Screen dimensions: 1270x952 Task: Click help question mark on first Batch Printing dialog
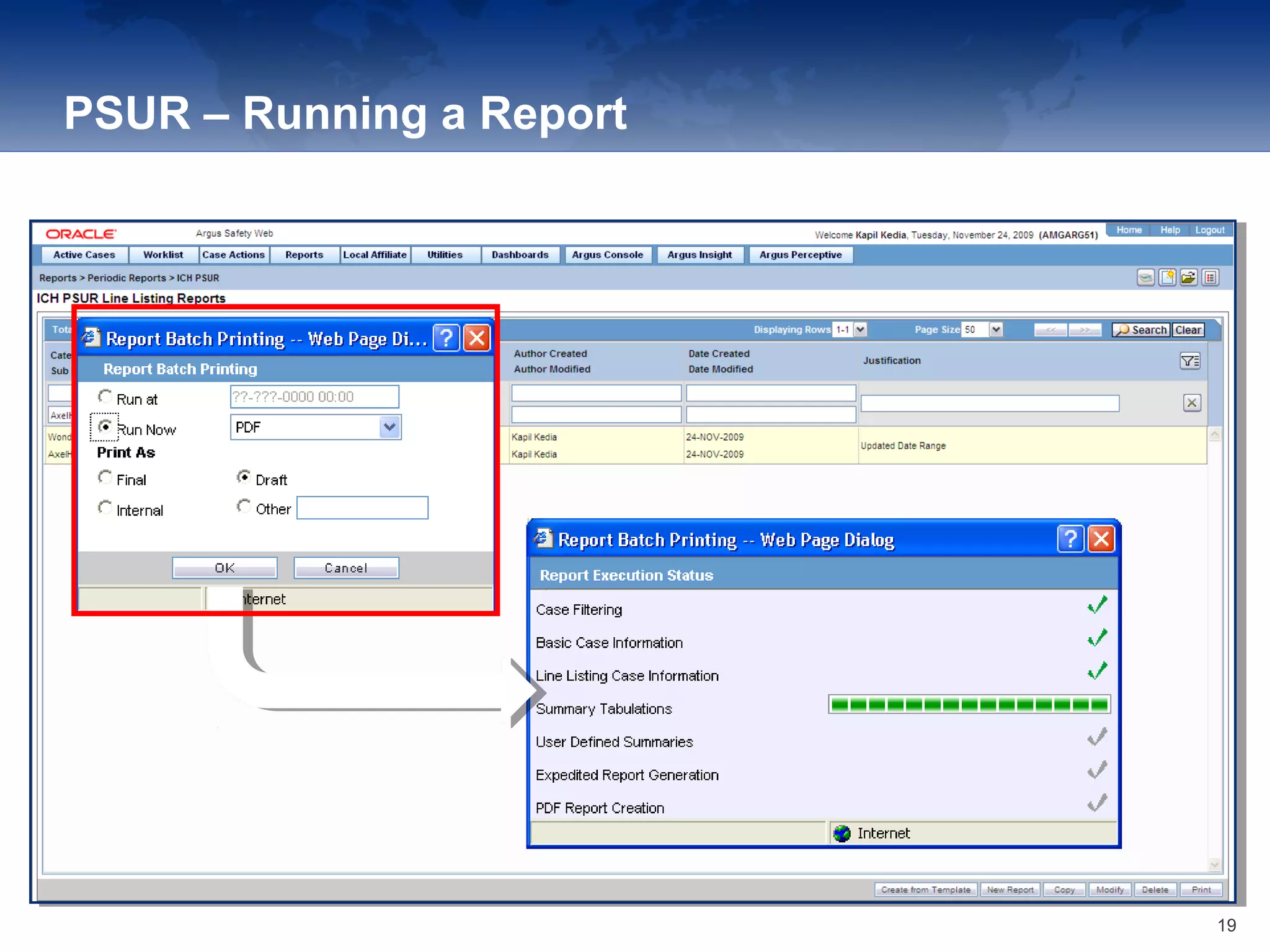point(446,338)
